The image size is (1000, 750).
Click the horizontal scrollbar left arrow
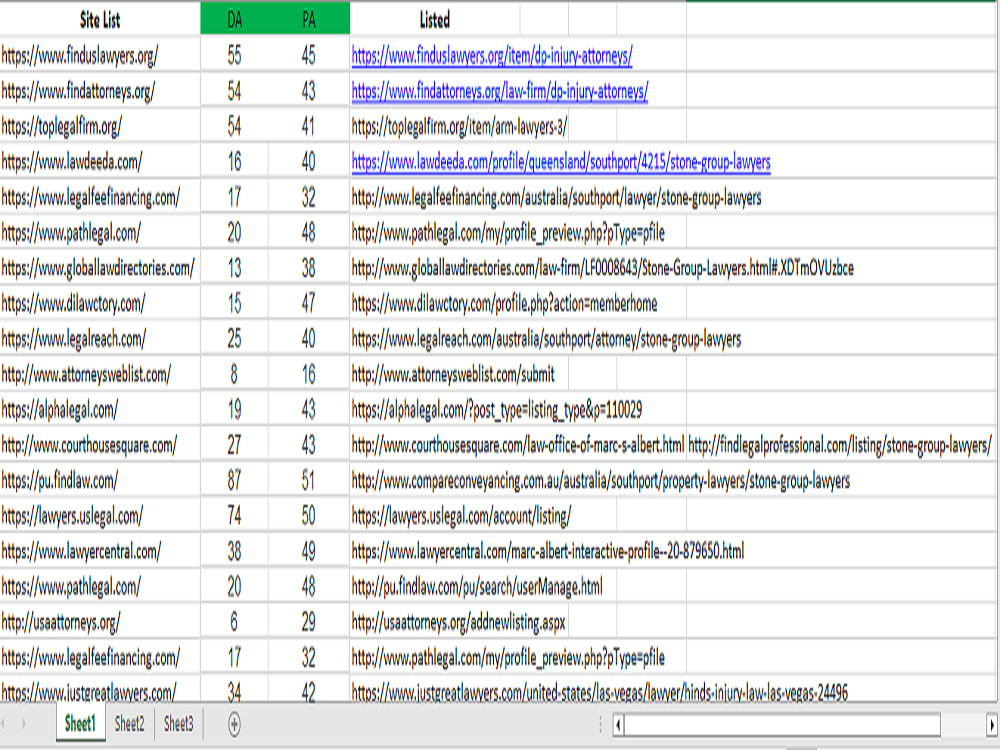point(618,724)
